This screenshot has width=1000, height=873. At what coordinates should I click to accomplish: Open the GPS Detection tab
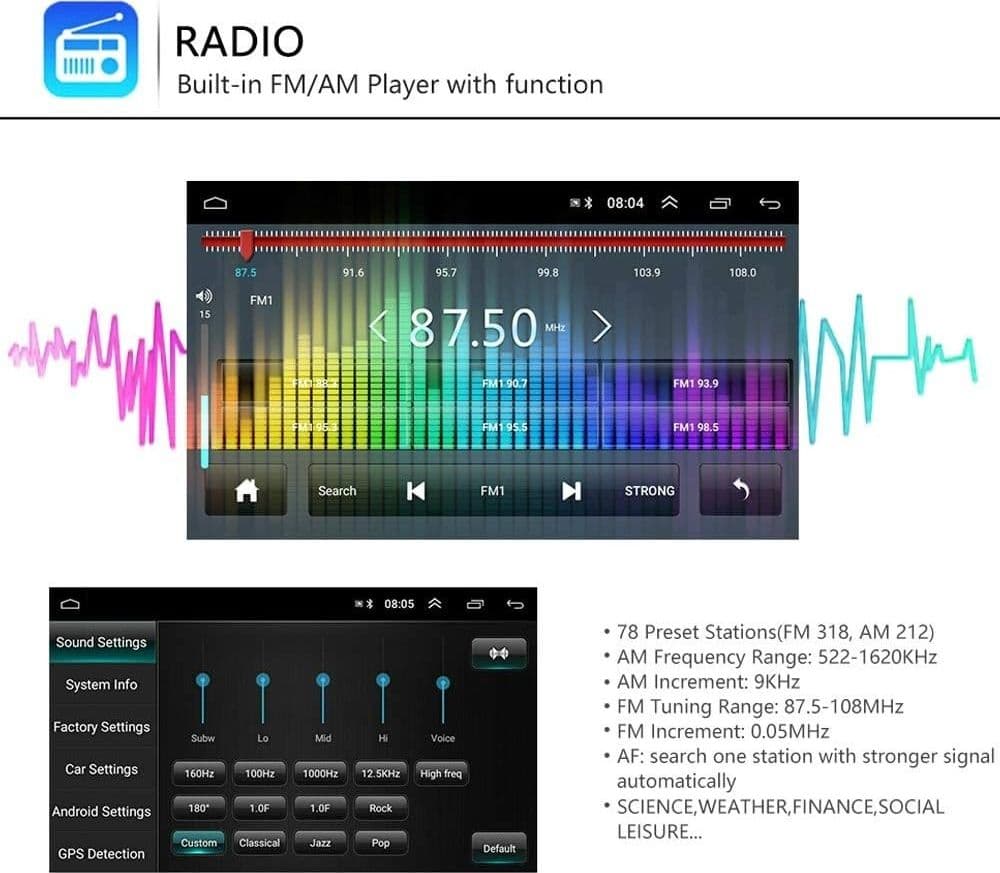102,854
